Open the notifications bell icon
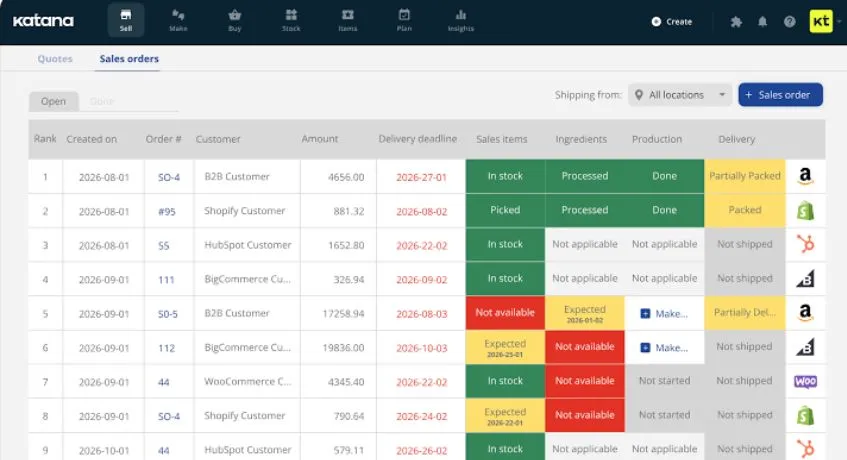Viewport: 847px width, 460px height. [762, 22]
